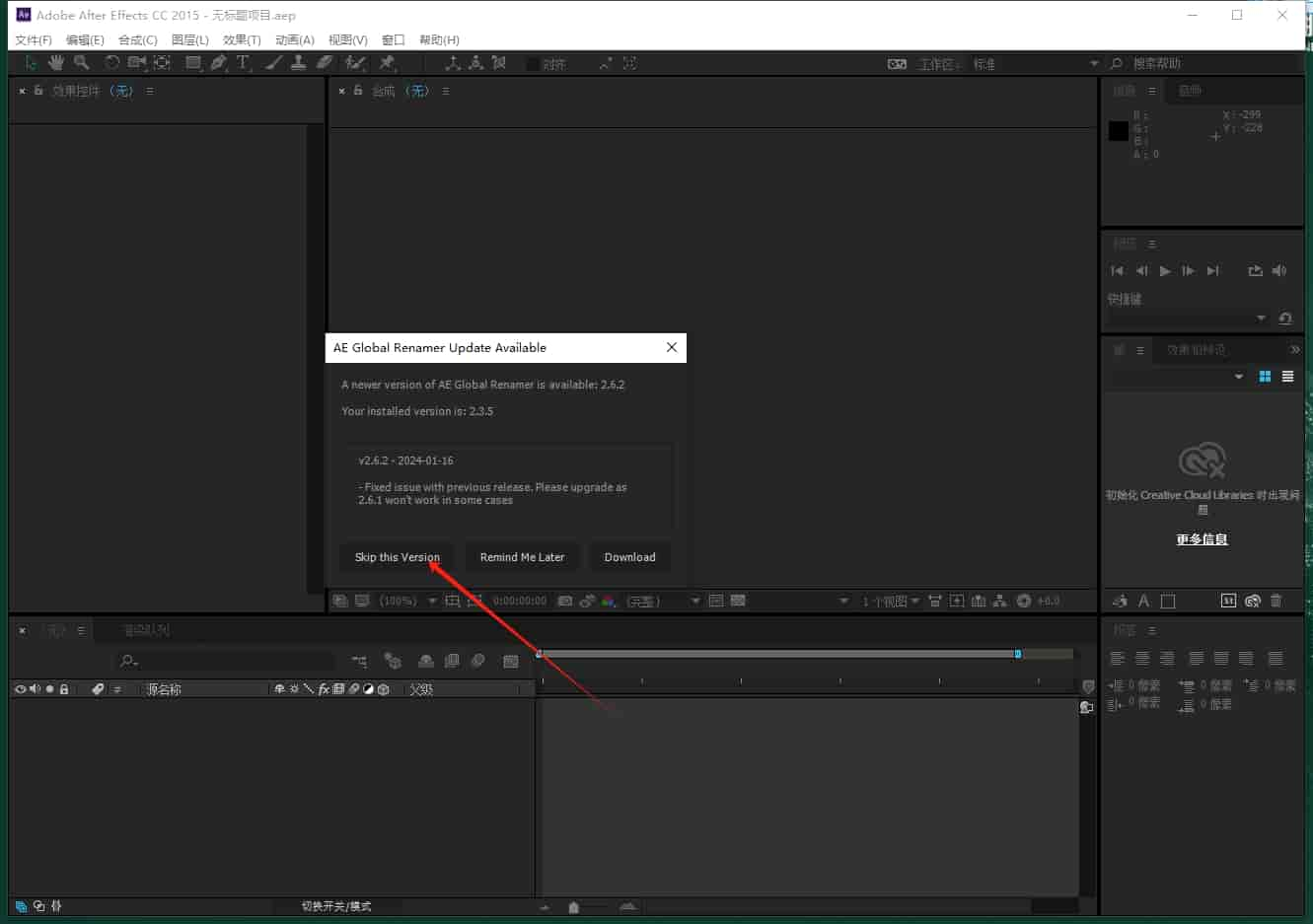The width and height of the screenshot is (1313, 924).
Task: Select the Zoom magnifier tool
Action: point(82,63)
